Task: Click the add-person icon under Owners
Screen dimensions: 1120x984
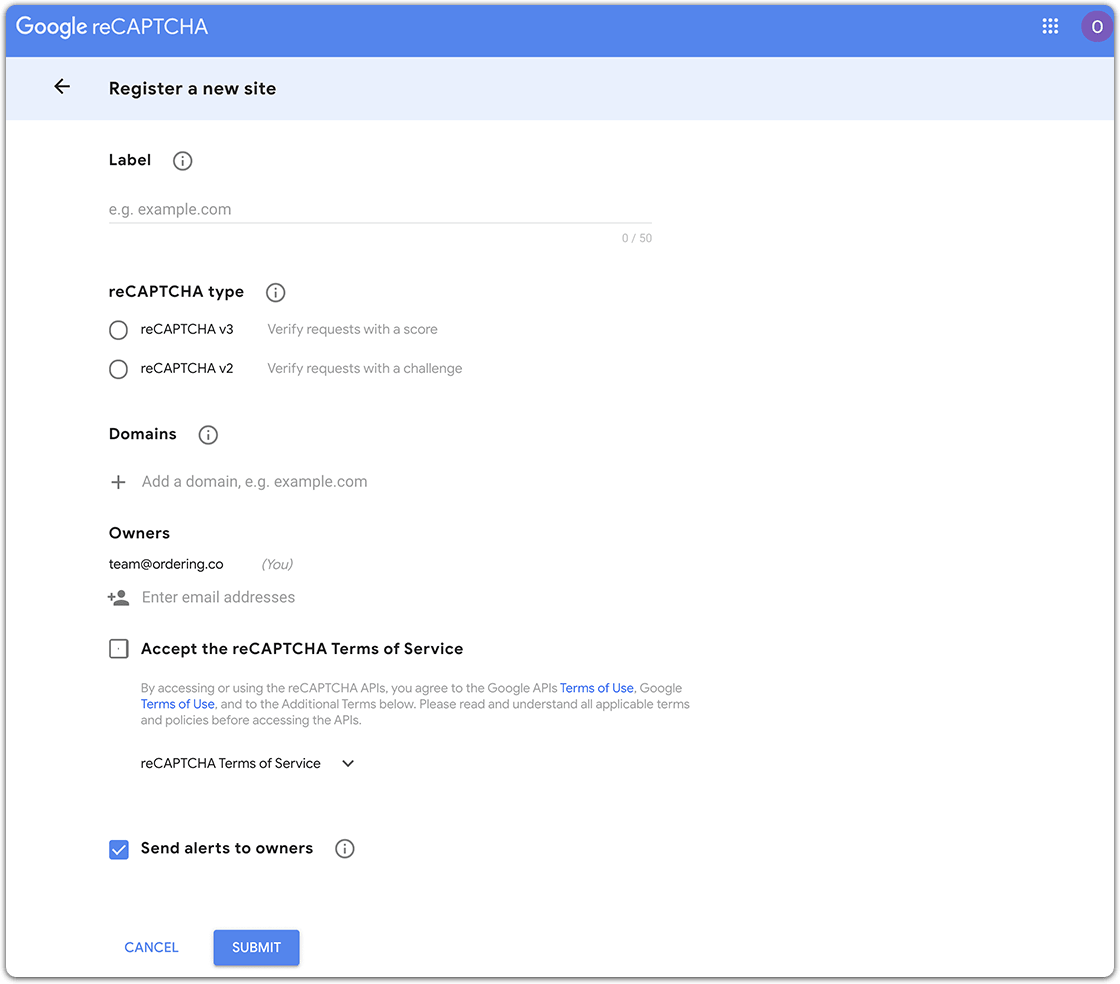Action: [119, 598]
